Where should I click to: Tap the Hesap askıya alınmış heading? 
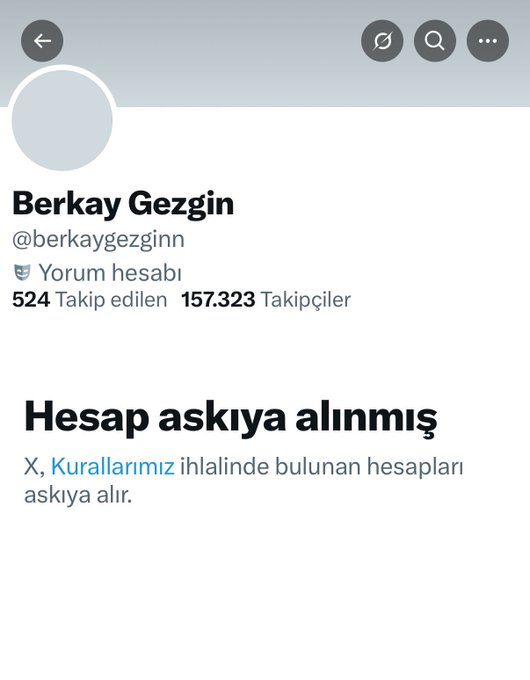[x=231, y=418]
